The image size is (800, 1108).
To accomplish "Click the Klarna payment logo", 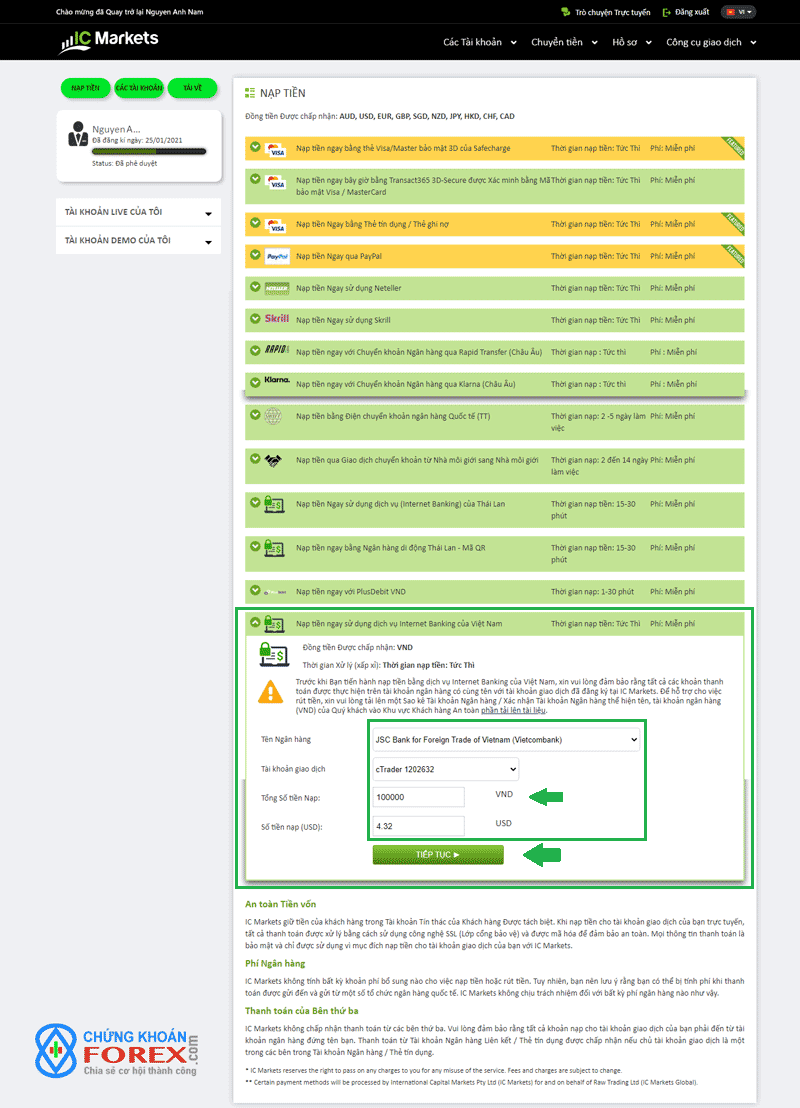I will click(277, 382).
